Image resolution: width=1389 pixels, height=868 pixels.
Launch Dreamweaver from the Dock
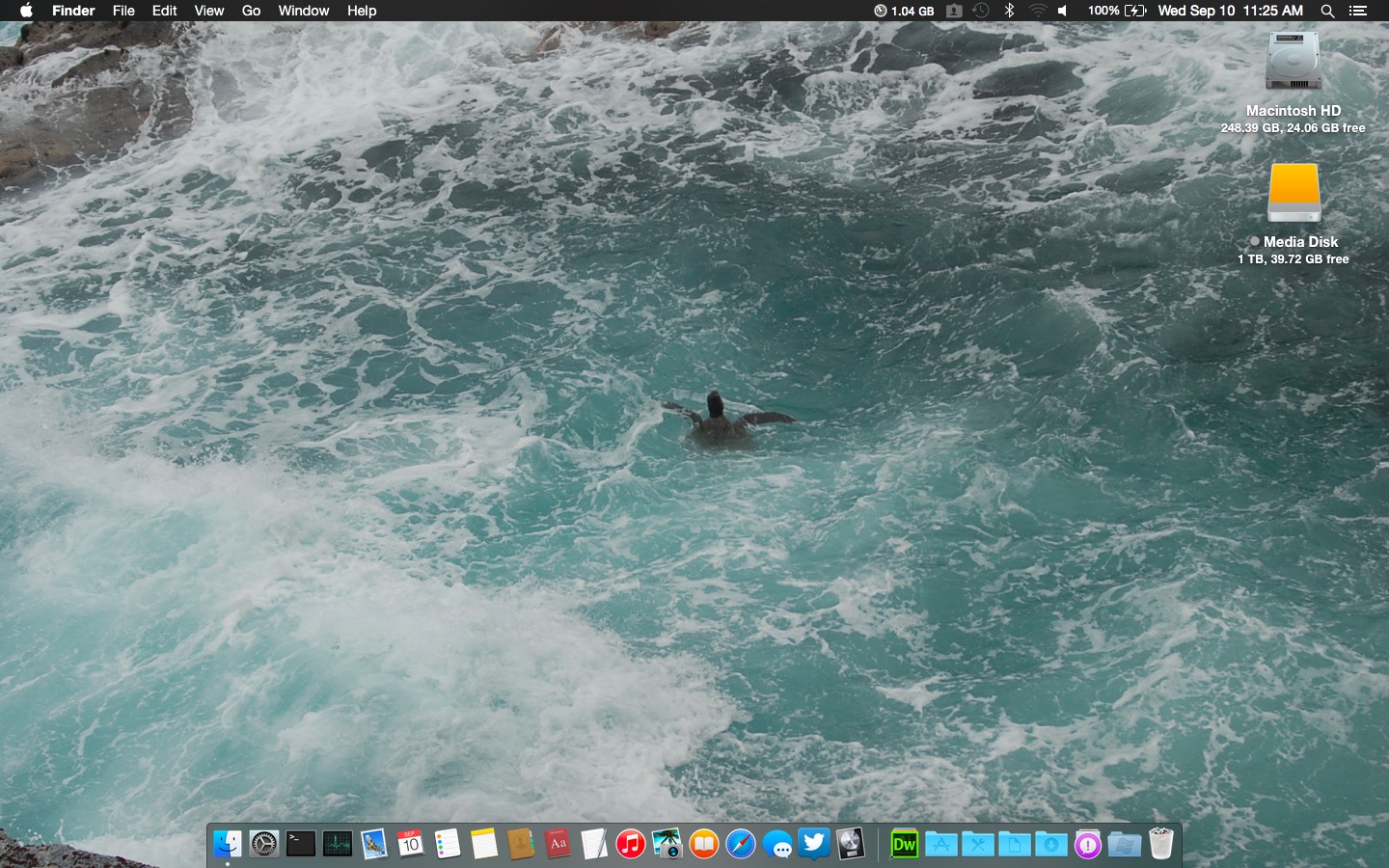click(x=904, y=845)
